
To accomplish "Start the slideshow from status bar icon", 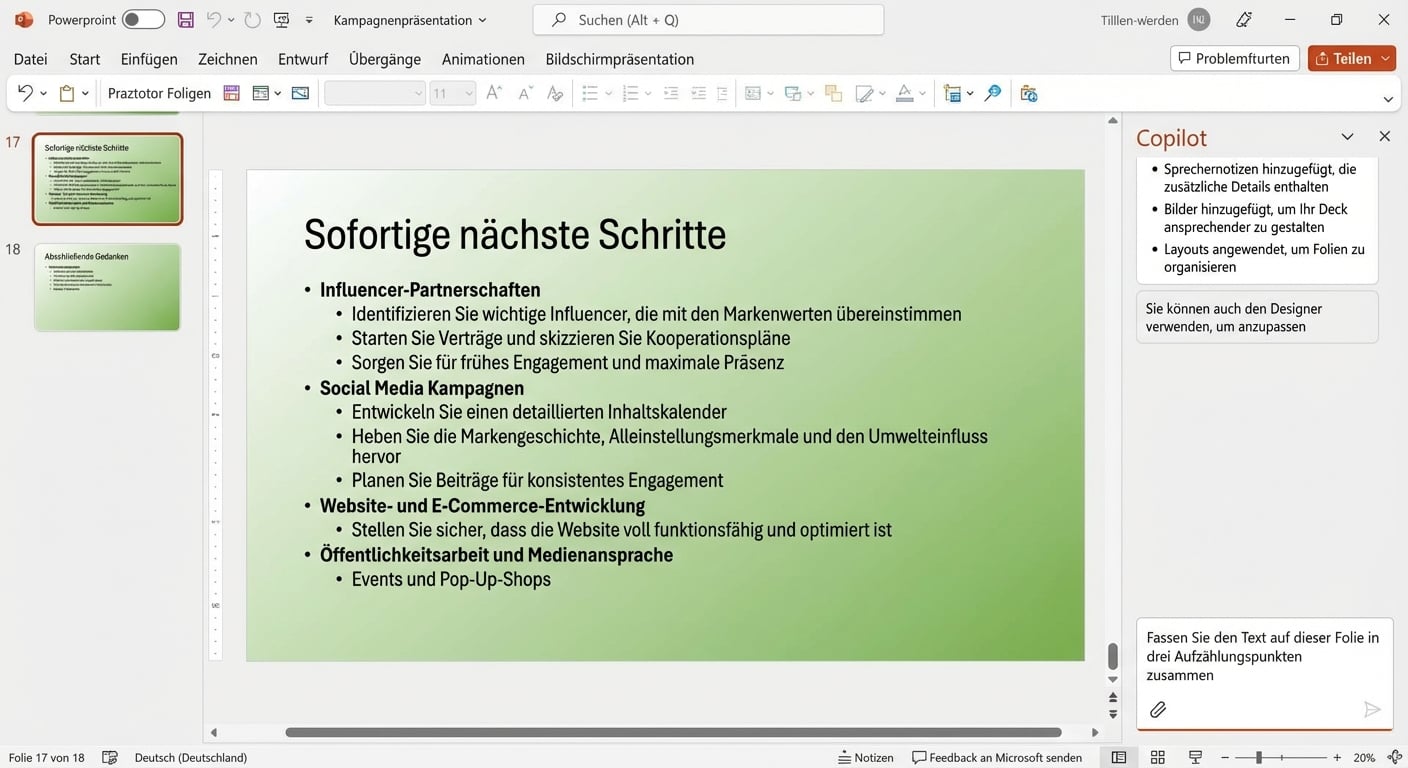I will (1194, 757).
